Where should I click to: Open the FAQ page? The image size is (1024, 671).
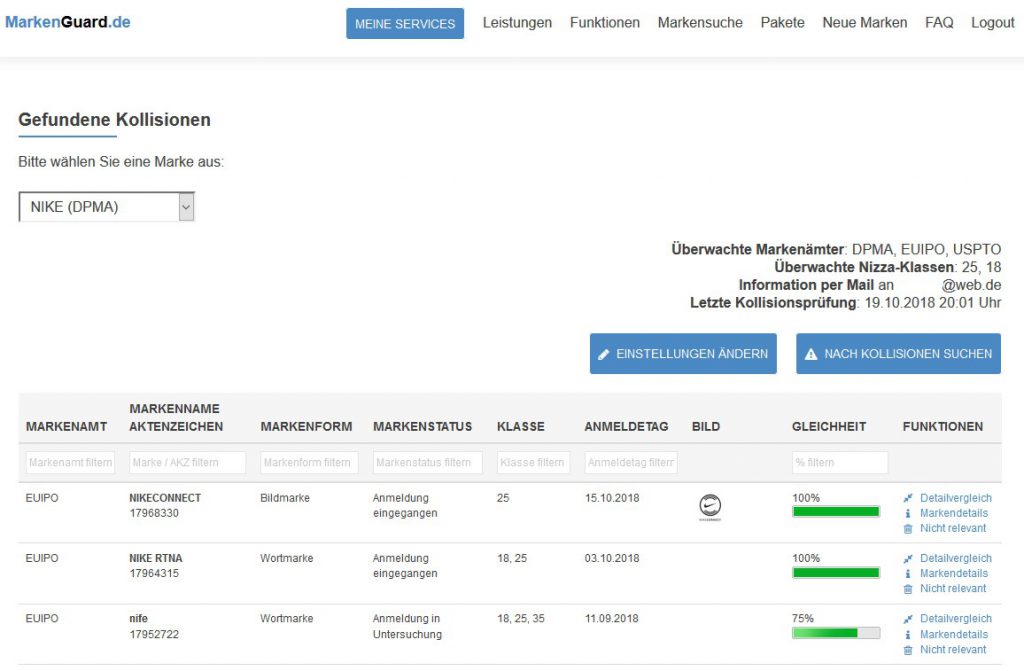939,23
